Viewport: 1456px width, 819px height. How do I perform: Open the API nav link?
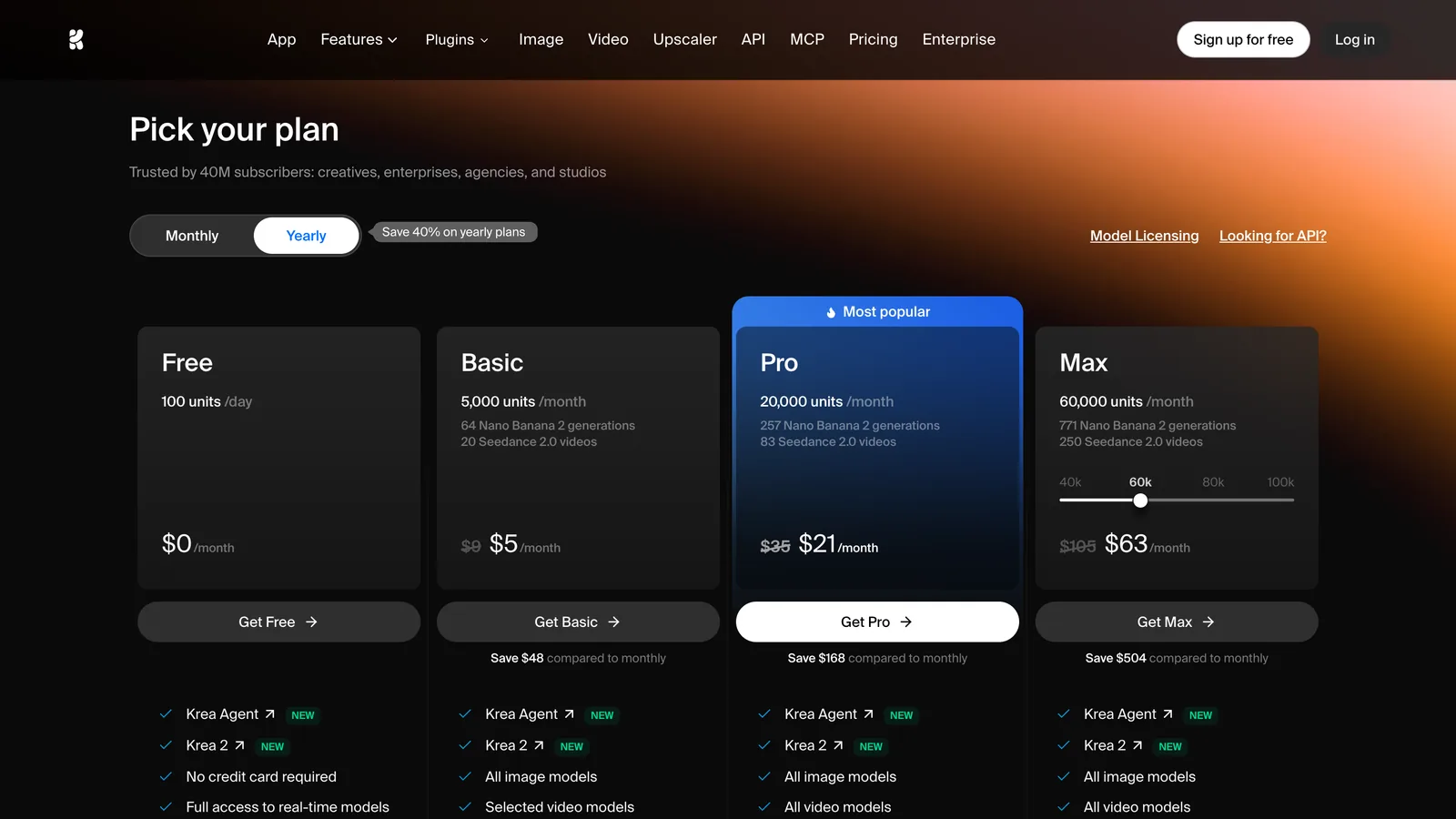pyautogui.click(x=753, y=39)
